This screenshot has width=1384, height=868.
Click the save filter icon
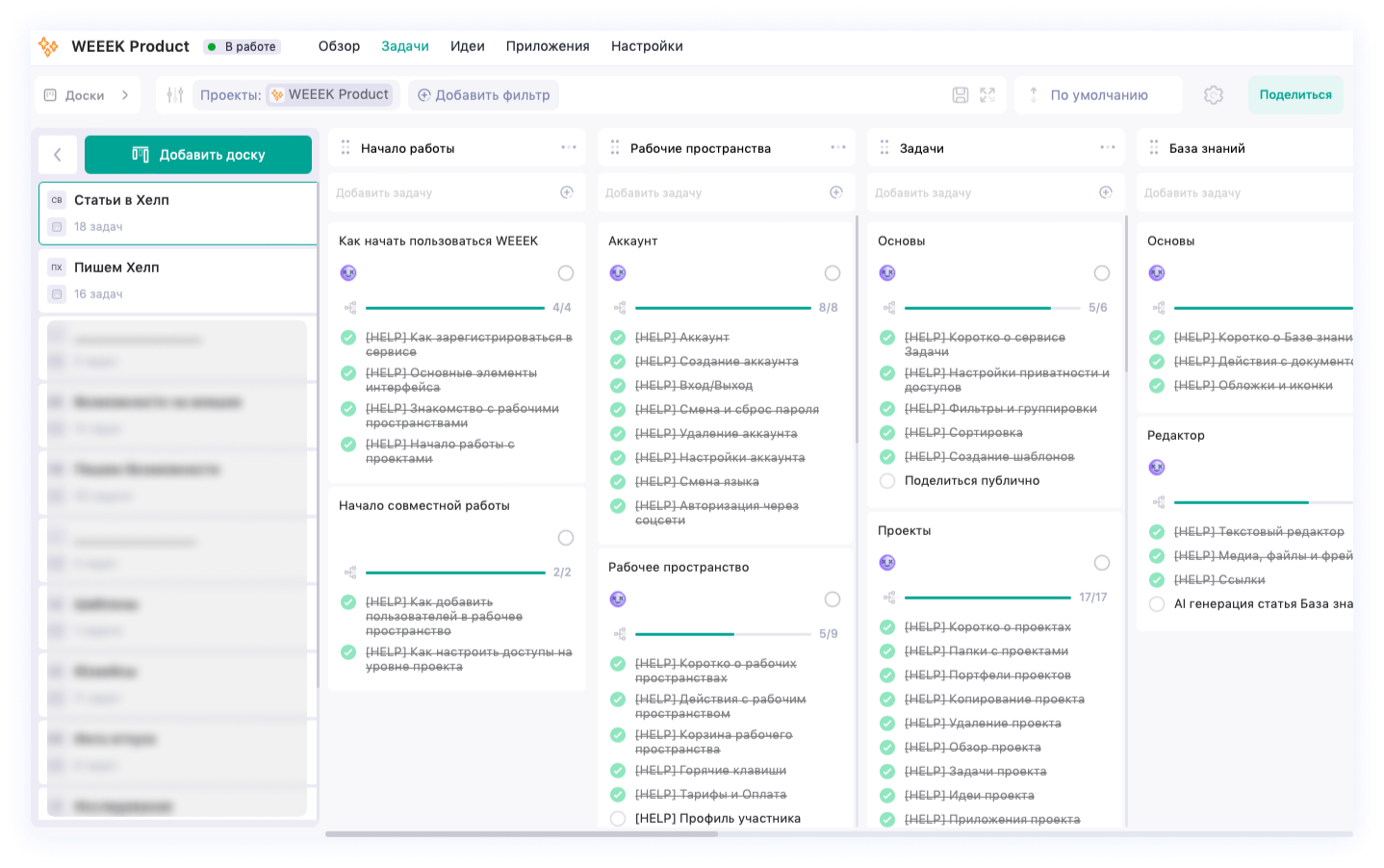[961, 95]
